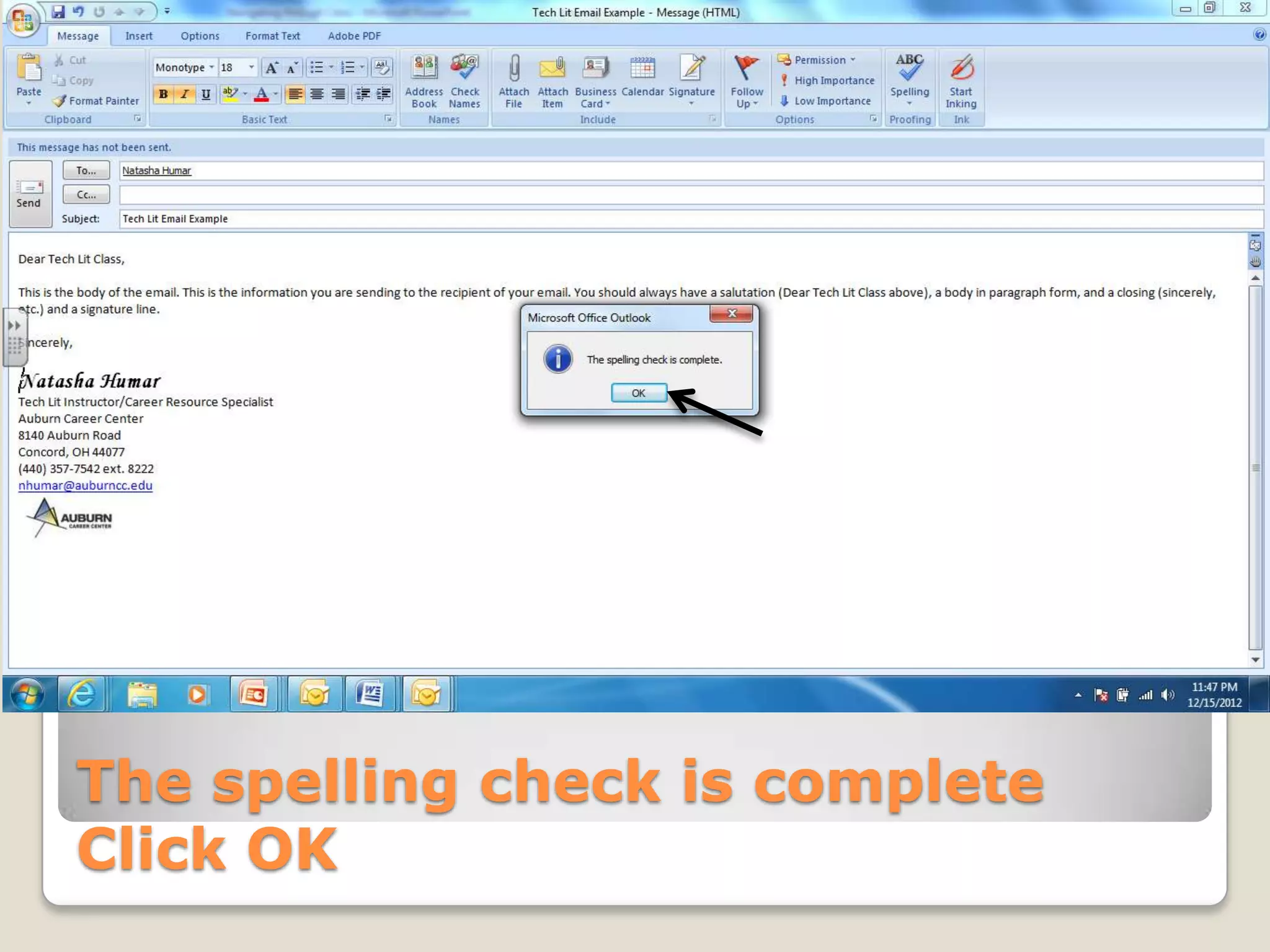Open the nhumar@auburncc.edu email link

86,486
